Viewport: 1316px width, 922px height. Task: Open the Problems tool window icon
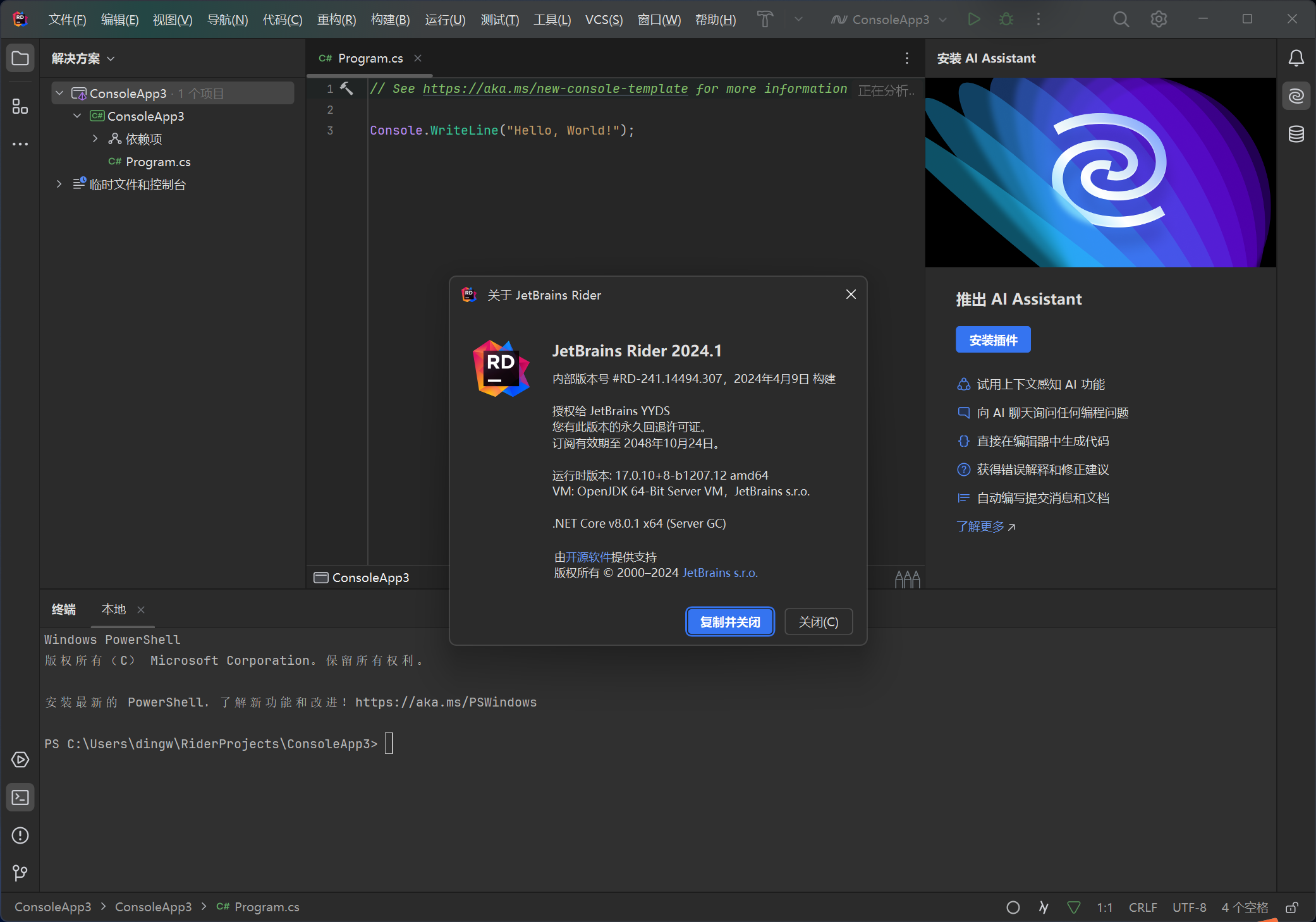pyautogui.click(x=20, y=835)
